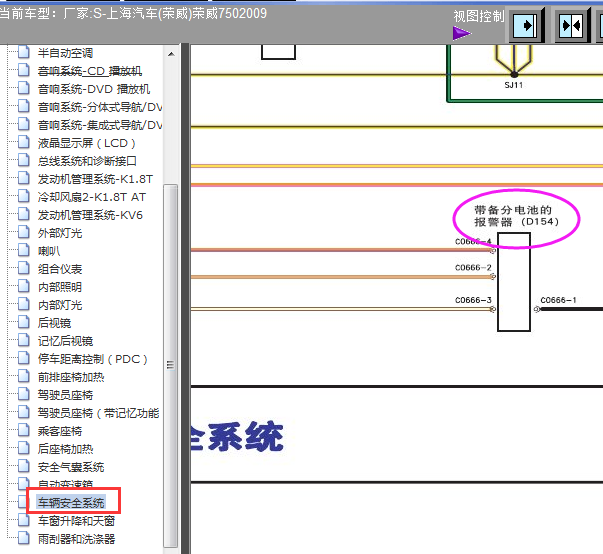Image resolution: width=603 pixels, height=554 pixels.
Task: Click the page icon beside 前排座椅加热
Action: tap(23, 376)
